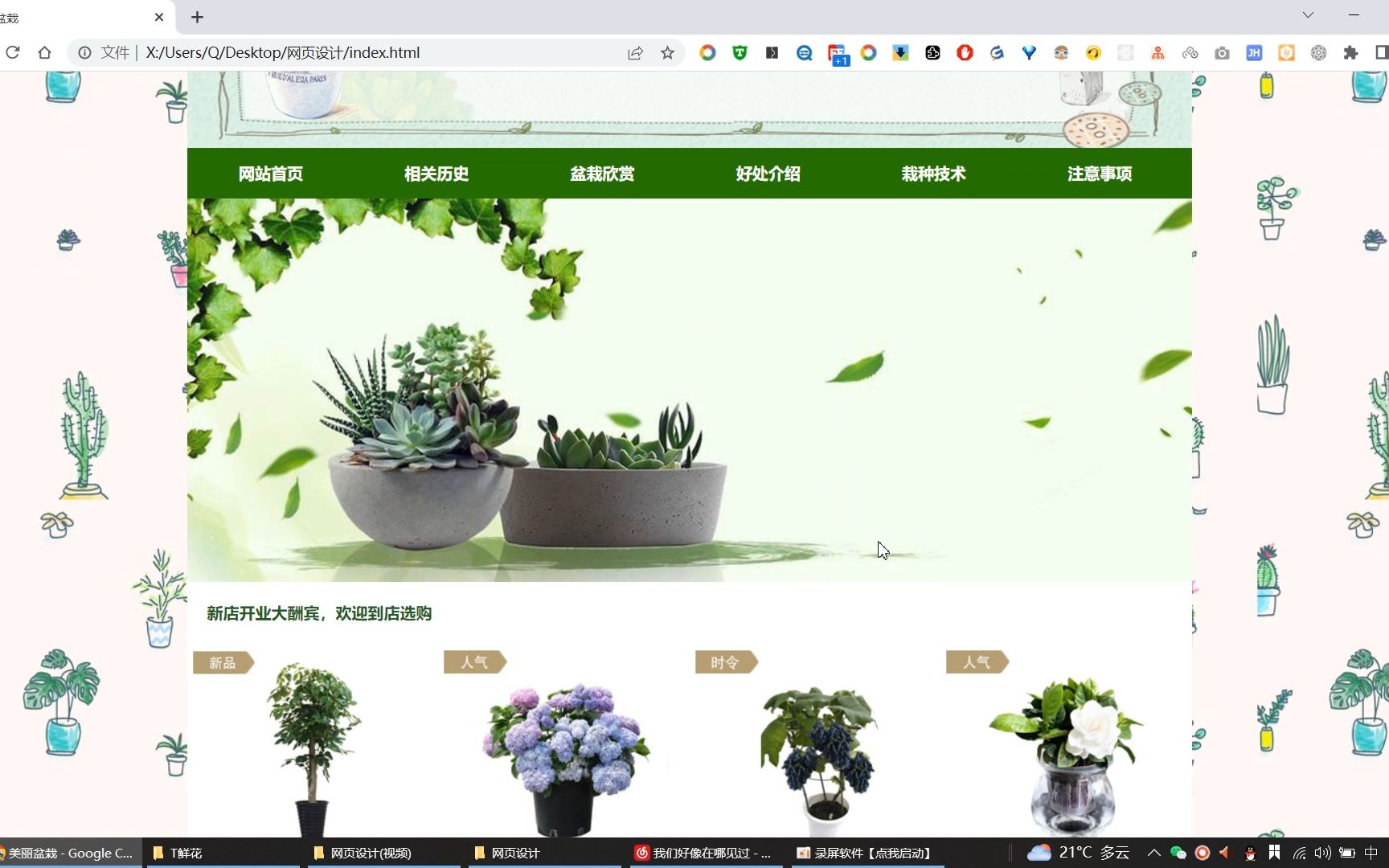Reload the page with the refresh icon
This screenshot has width=1389, height=868.
[13, 53]
